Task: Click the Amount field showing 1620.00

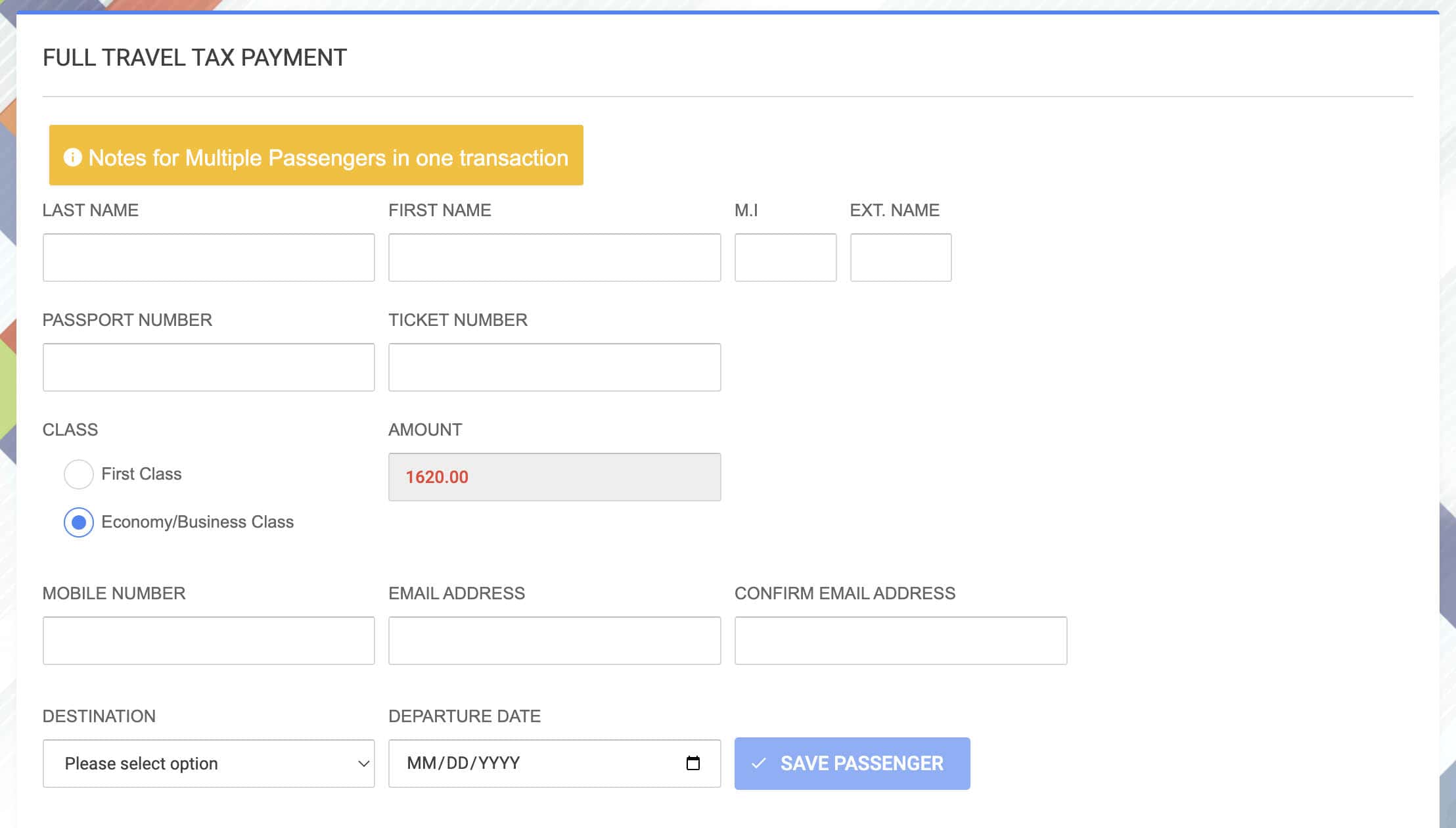Action: coord(554,476)
